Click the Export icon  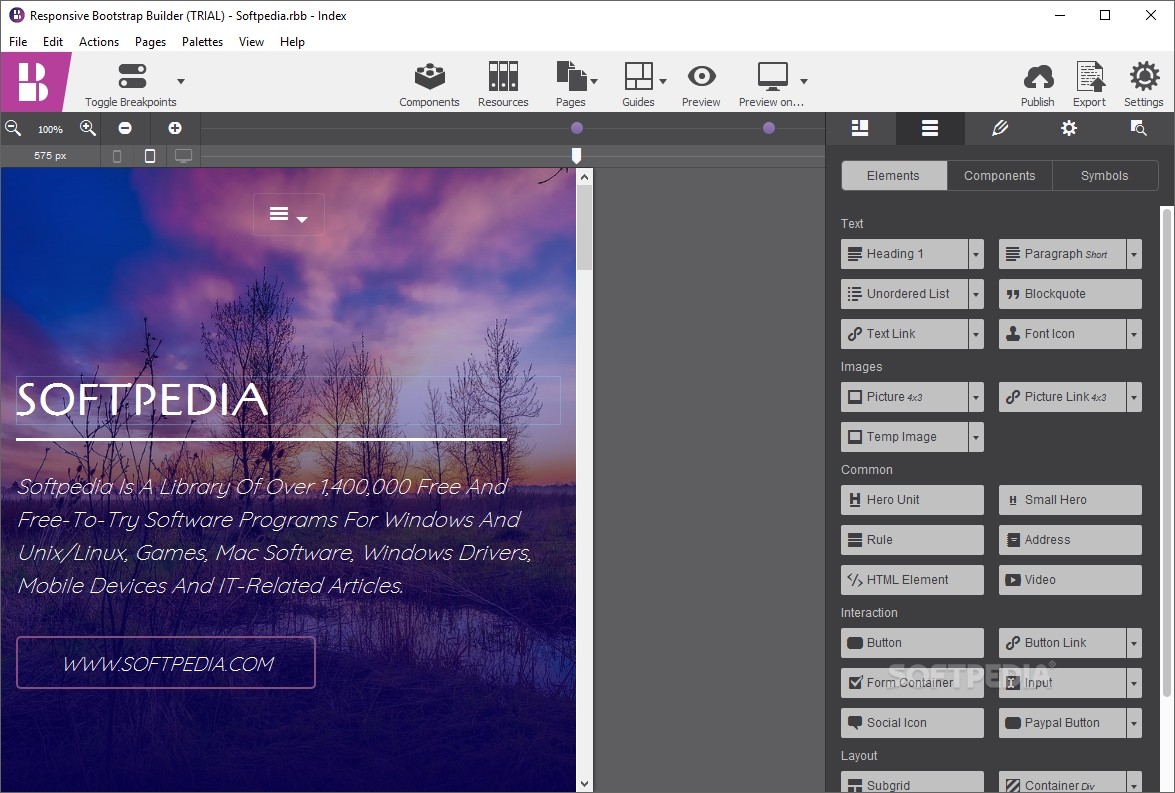pyautogui.click(x=1090, y=76)
